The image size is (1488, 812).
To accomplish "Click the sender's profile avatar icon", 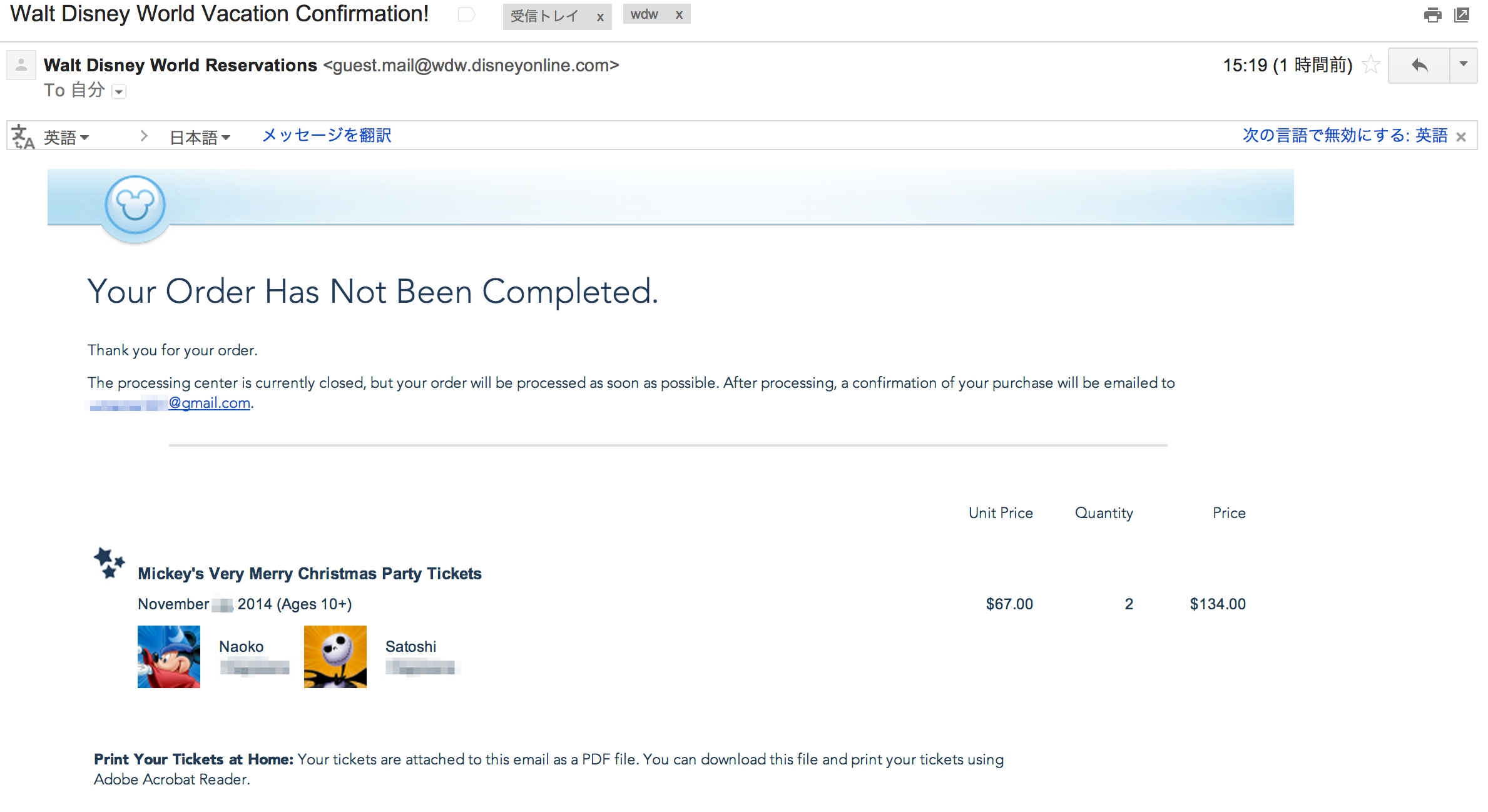I will tap(21, 65).
